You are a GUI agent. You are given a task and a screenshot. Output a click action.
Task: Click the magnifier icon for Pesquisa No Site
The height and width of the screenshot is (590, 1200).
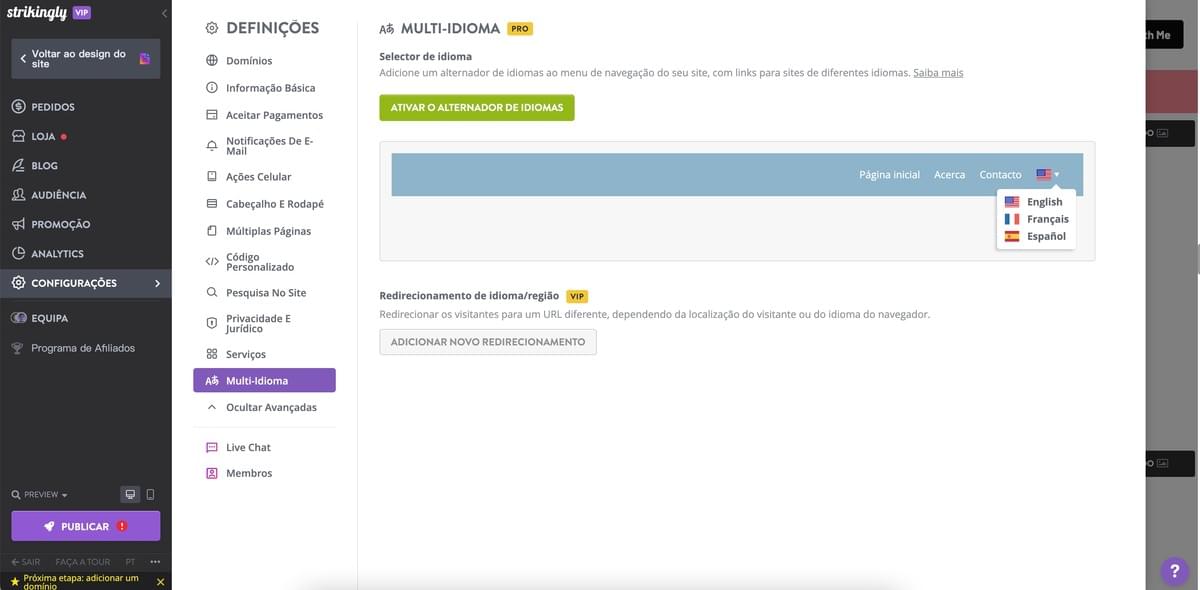coord(211,293)
